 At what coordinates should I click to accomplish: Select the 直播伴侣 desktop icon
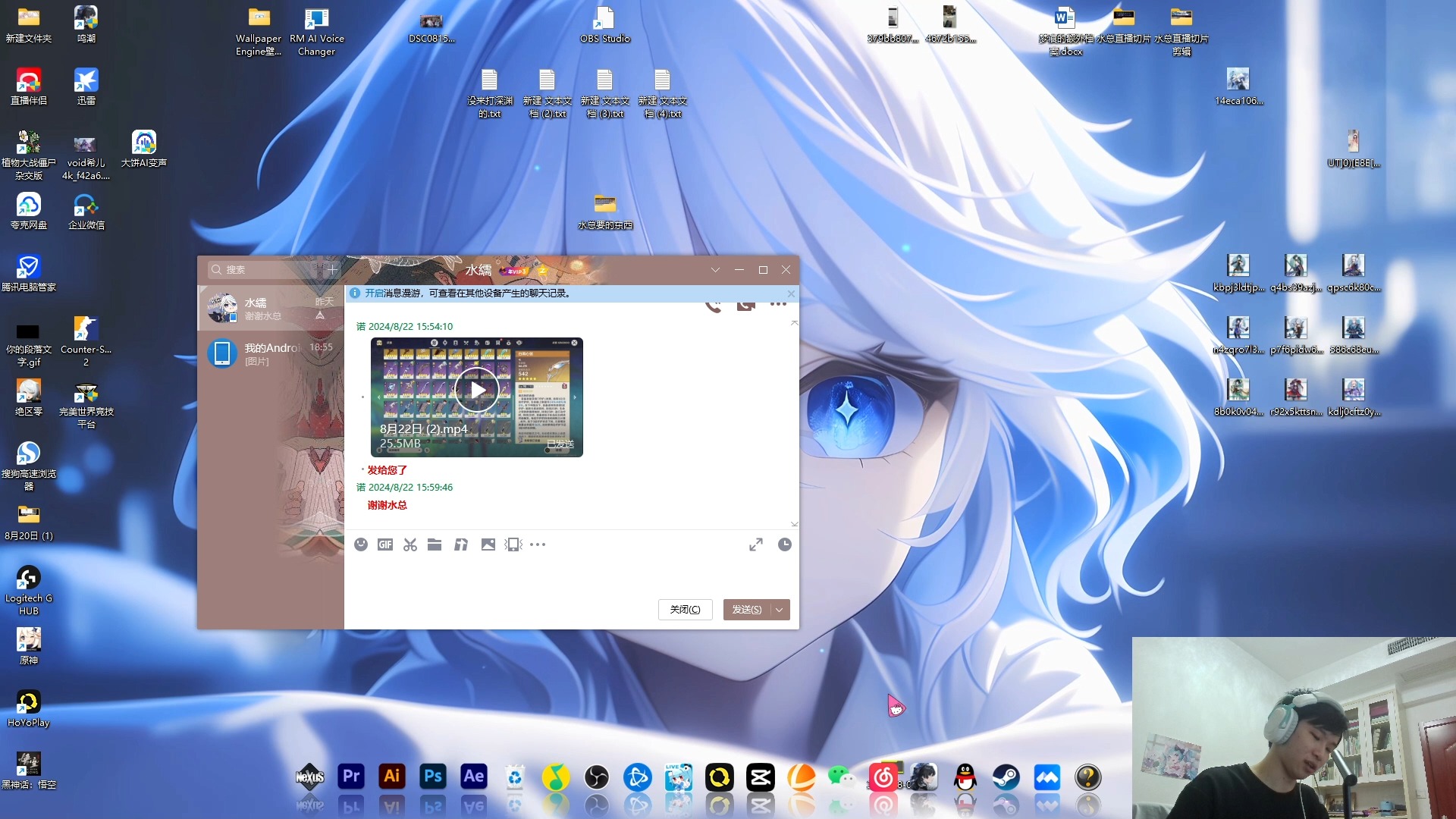click(29, 86)
